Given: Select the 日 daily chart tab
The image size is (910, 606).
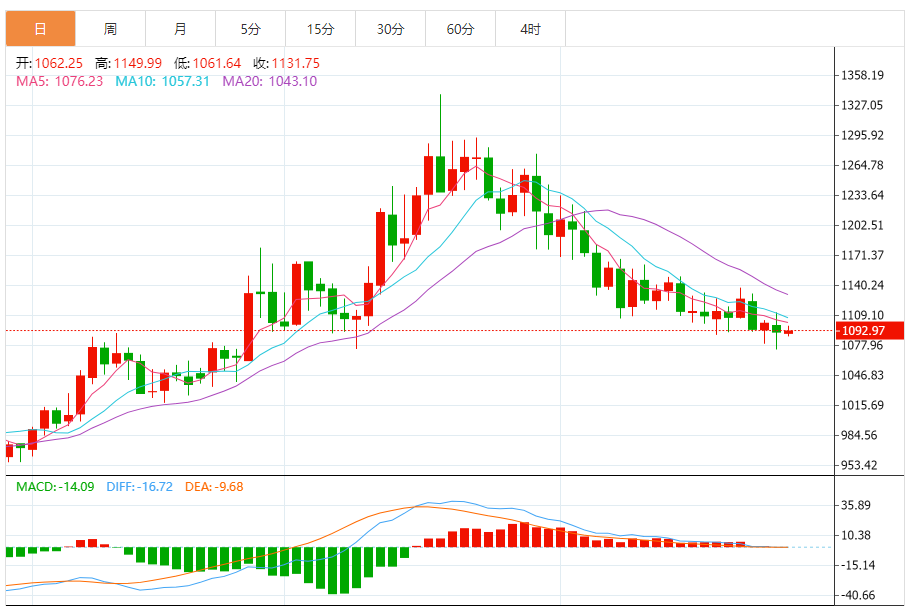Looking at the screenshot, I should pyautogui.click(x=41, y=28).
